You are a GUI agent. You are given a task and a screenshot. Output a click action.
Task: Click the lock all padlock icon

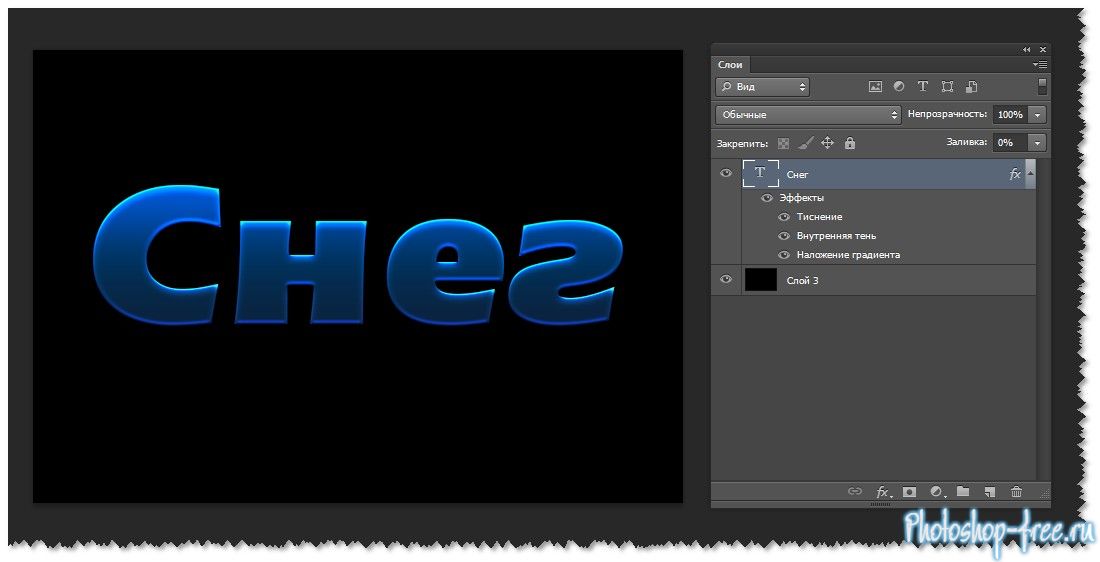pos(850,143)
